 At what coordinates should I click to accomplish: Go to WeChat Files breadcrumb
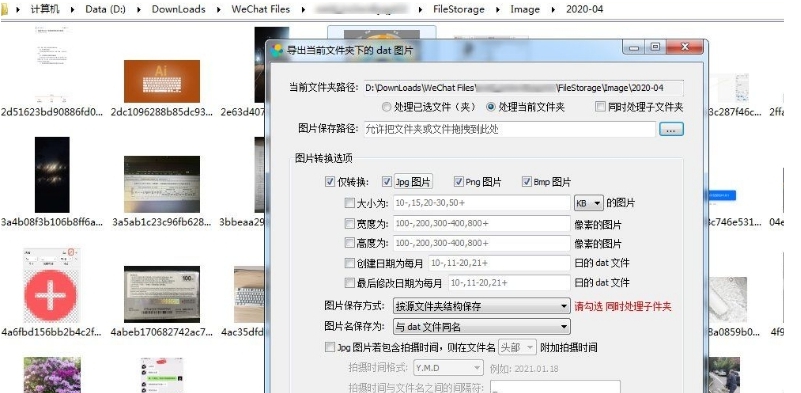[x=261, y=9]
